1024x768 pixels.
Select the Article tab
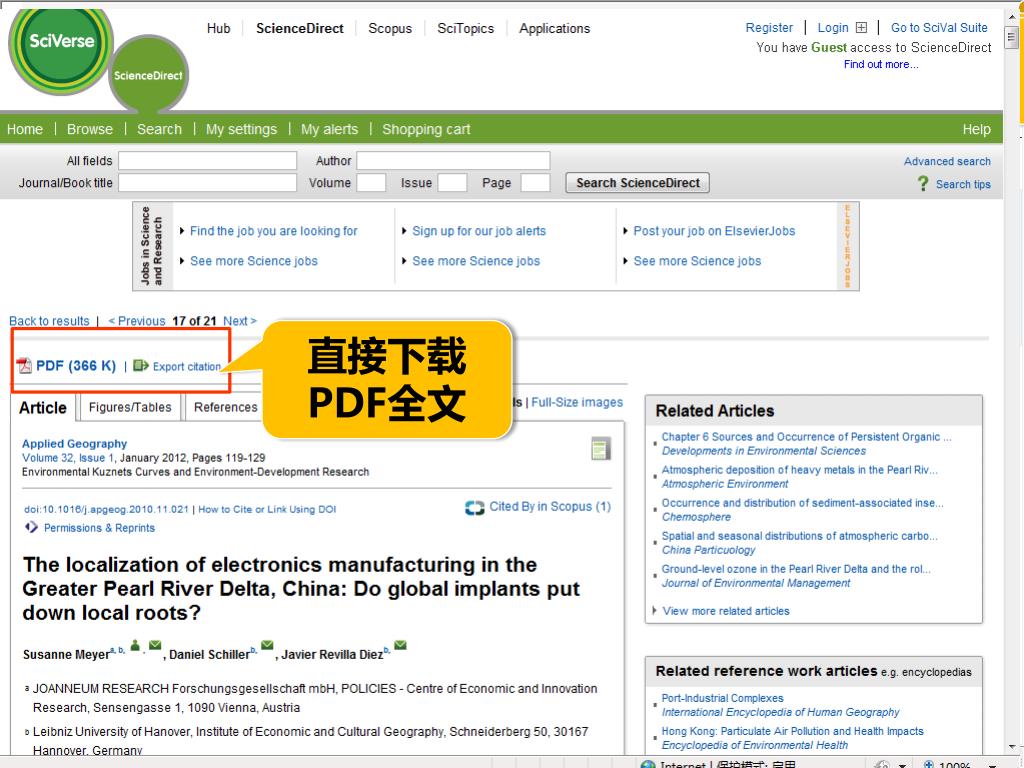point(43,408)
